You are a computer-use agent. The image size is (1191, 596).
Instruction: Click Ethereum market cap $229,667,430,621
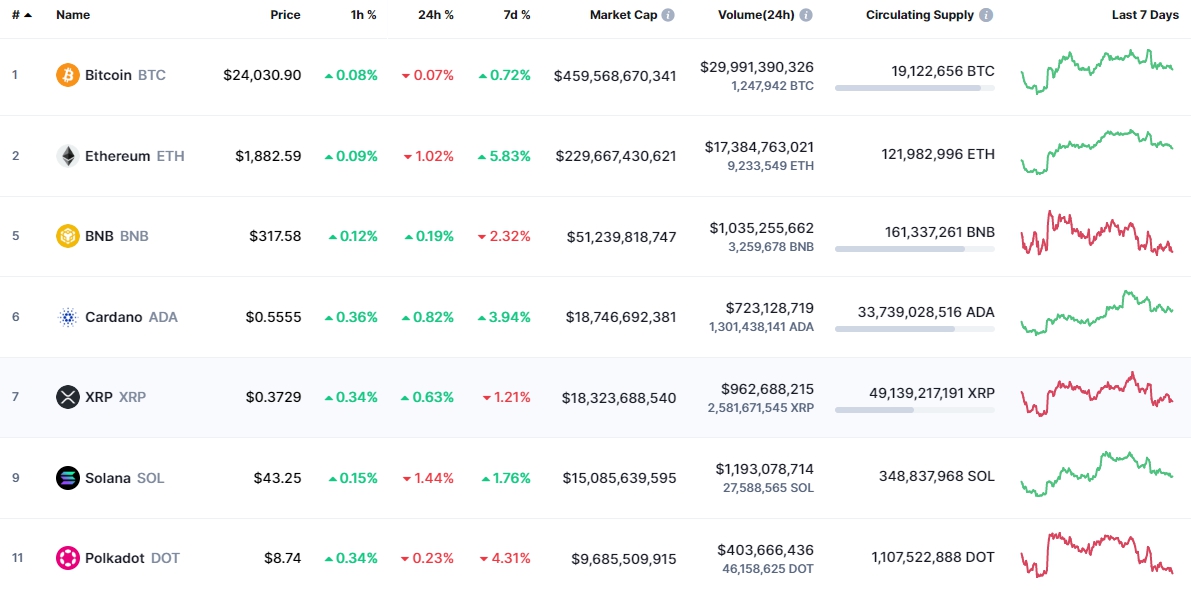coord(616,156)
